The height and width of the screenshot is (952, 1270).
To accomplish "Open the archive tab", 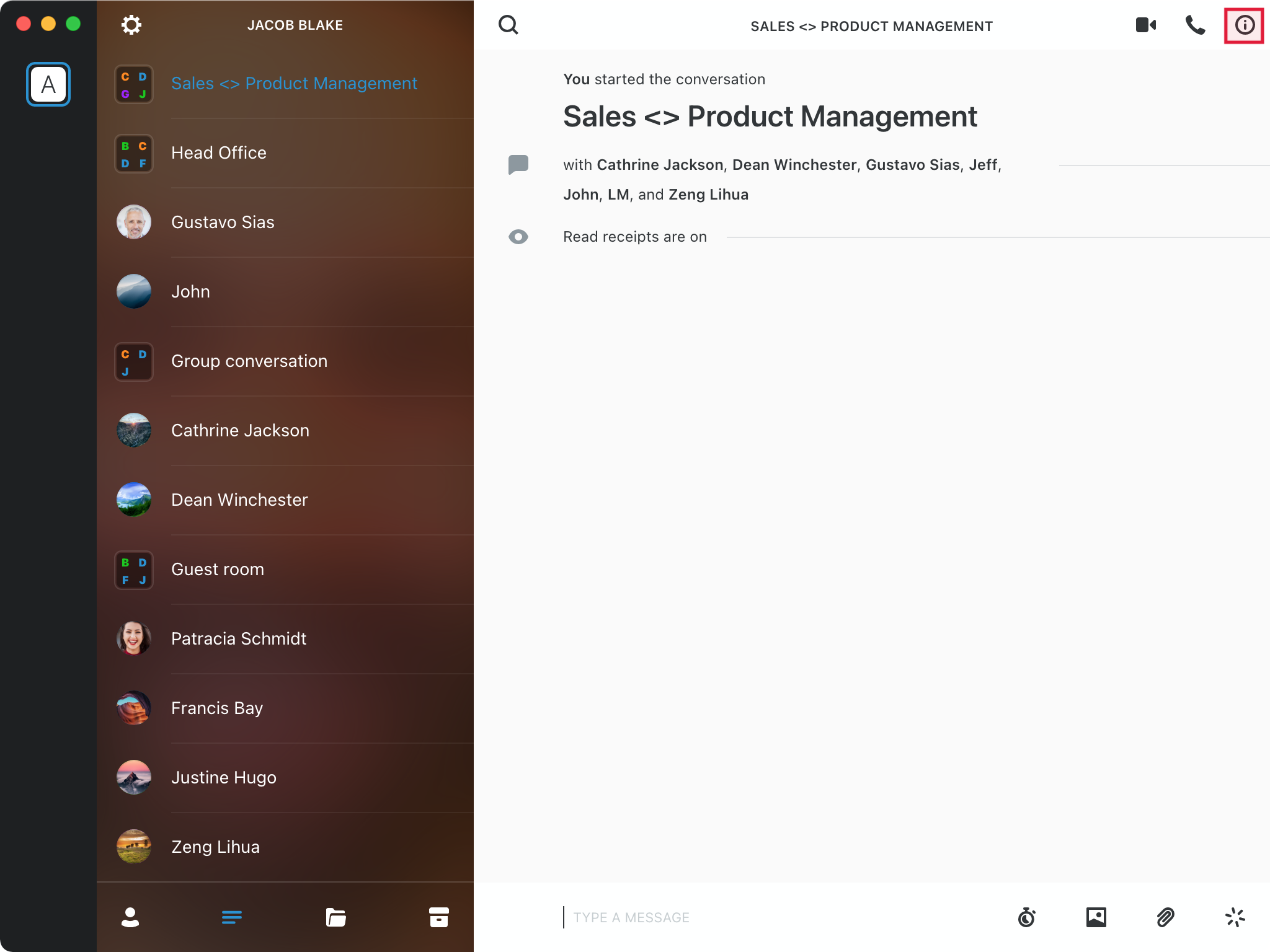I will click(439, 917).
